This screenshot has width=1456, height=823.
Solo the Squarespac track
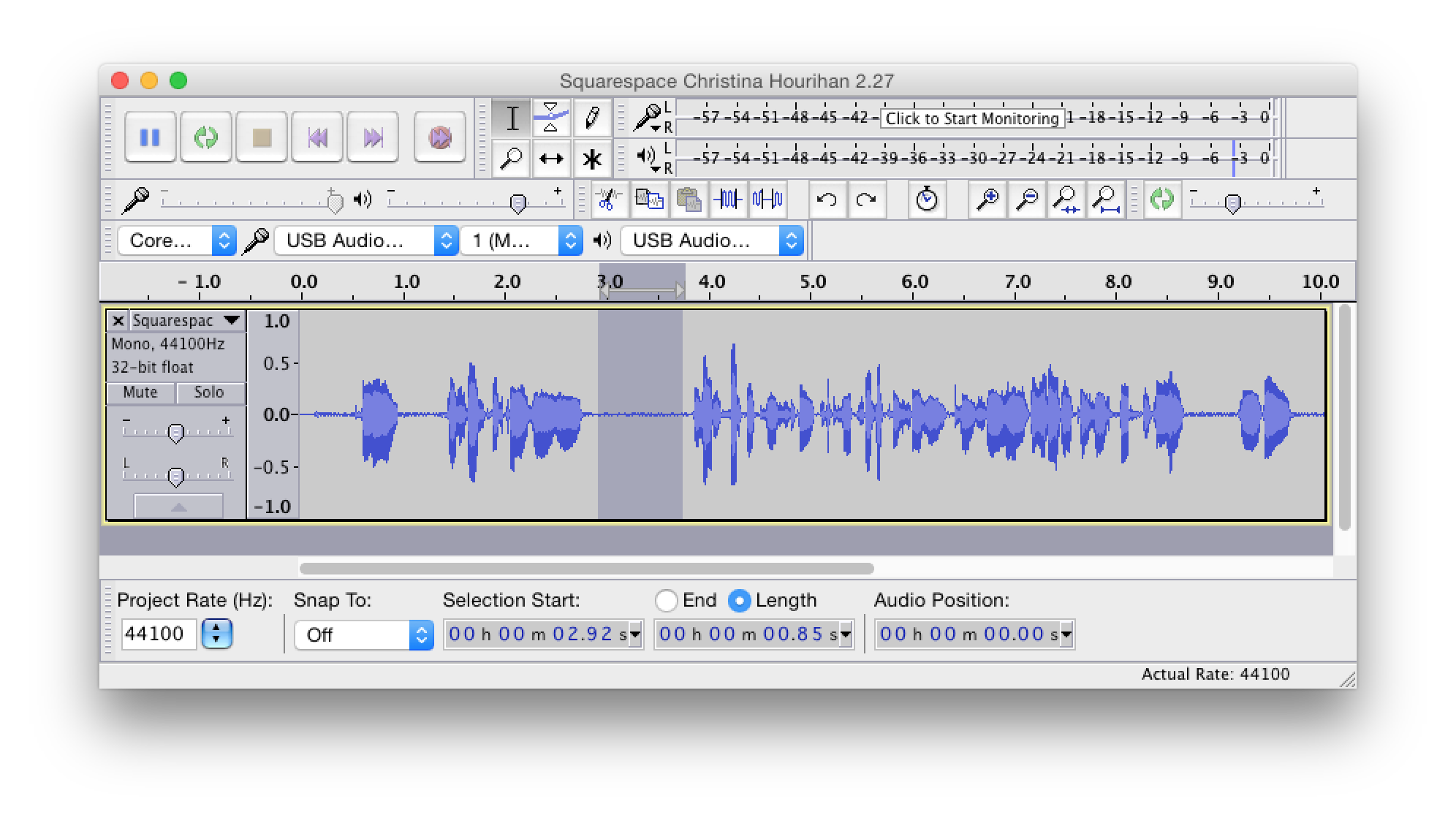tap(209, 392)
